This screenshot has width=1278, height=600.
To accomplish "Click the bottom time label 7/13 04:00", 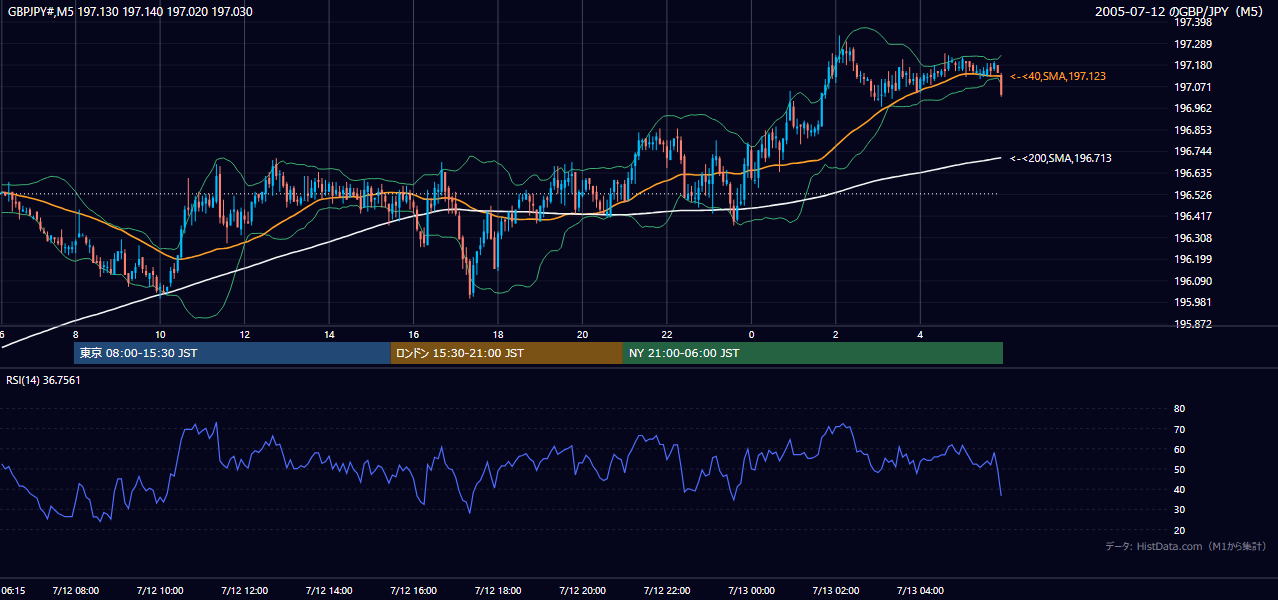I will point(920,591).
